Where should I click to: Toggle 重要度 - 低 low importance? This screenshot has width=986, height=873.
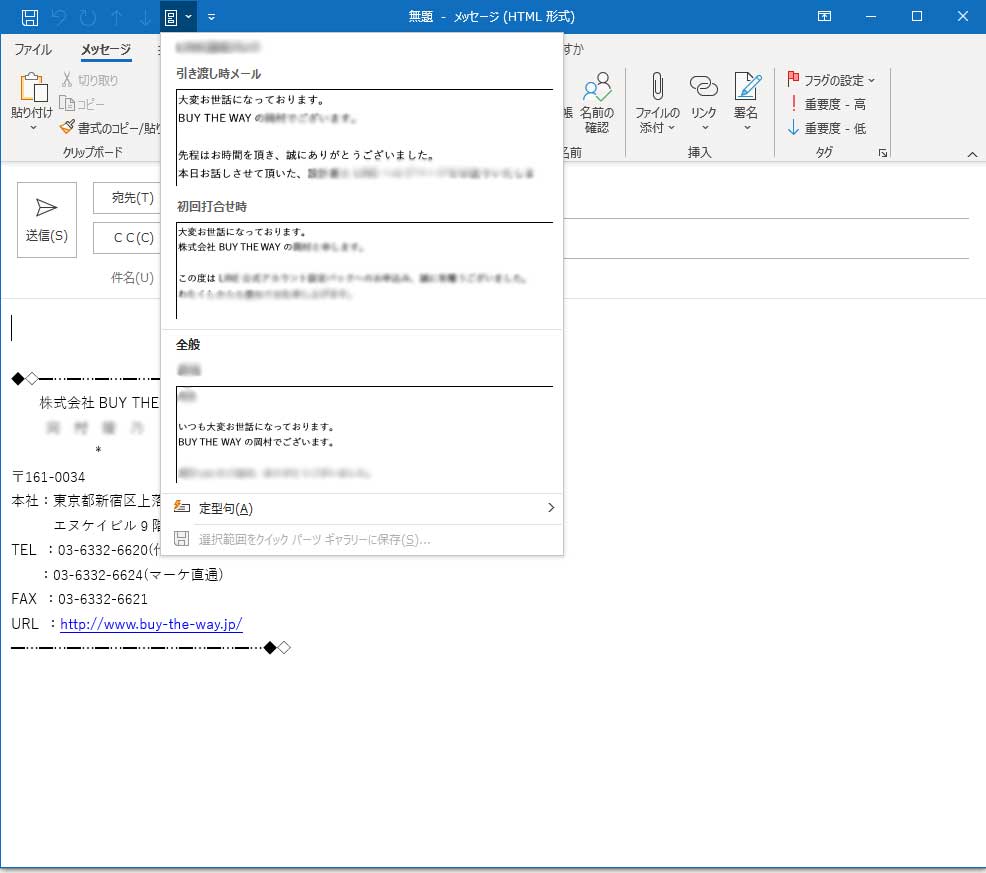click(826, 128)
